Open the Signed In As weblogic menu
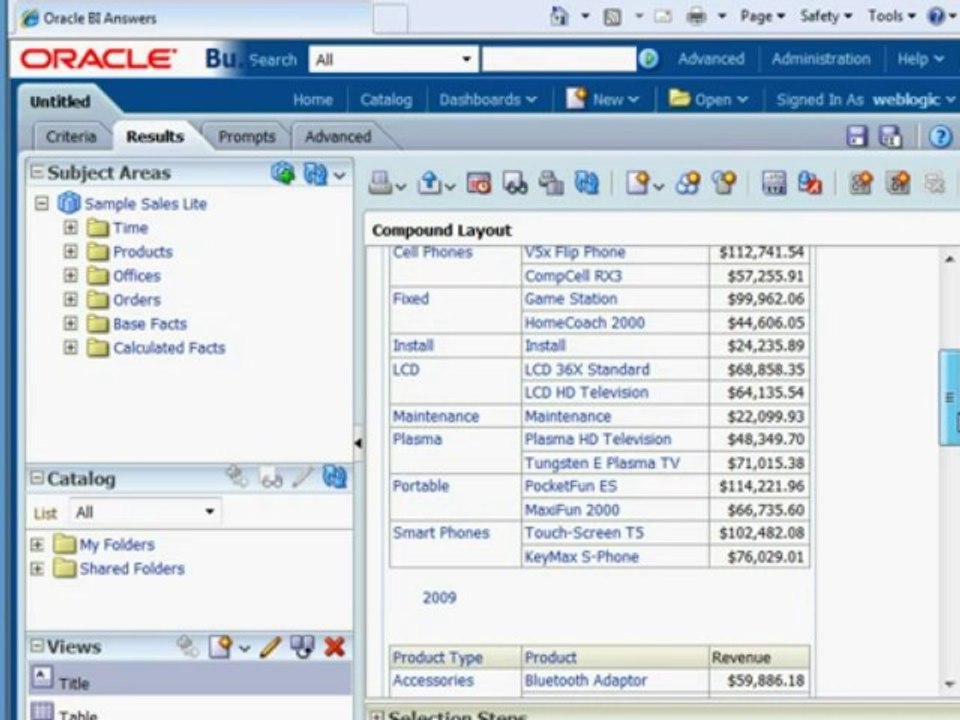This screenshot has width=960, height=720. 865,99
